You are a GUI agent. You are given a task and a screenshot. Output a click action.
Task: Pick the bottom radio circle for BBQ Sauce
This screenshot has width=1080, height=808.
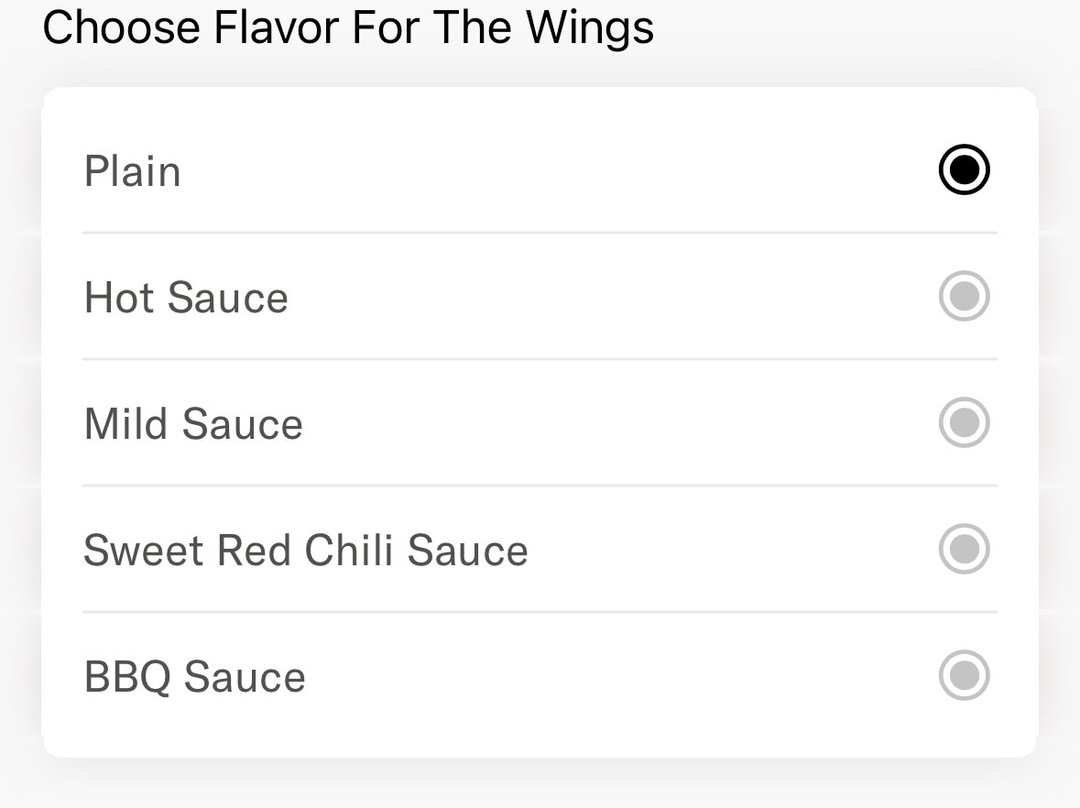tap(964, 676)
